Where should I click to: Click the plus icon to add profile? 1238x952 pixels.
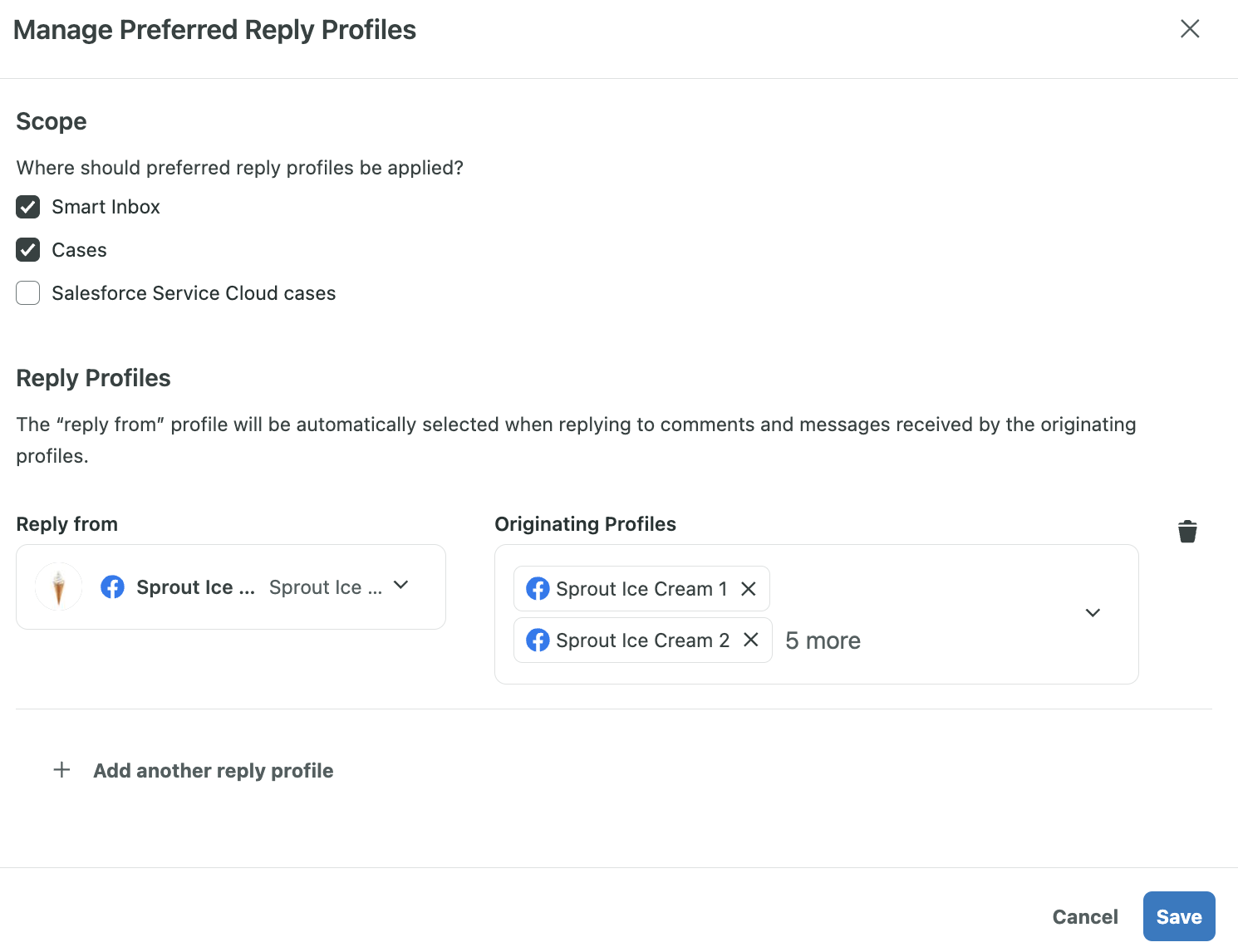[61, 770]
